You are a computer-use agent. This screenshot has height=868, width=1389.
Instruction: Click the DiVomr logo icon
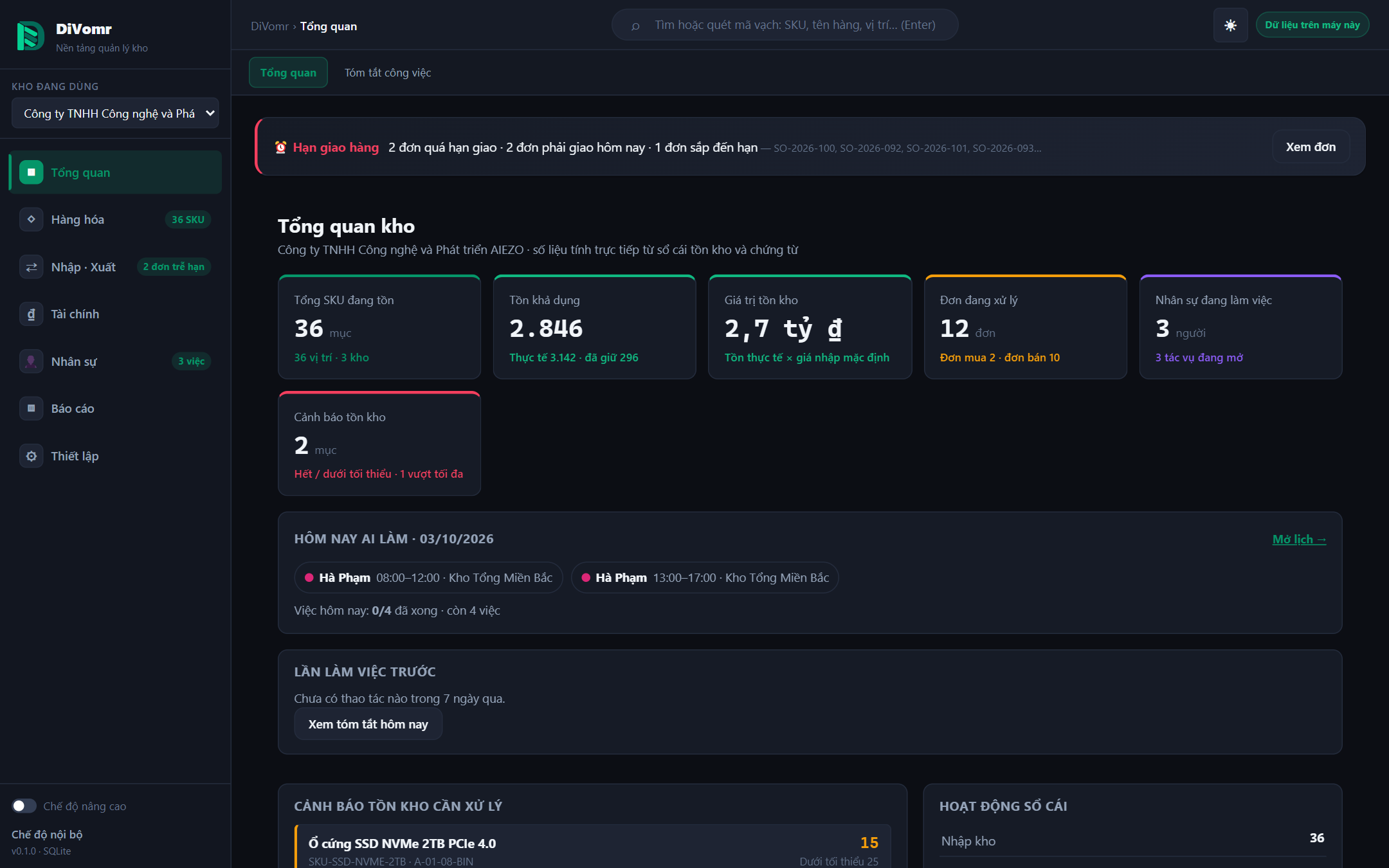30,36
